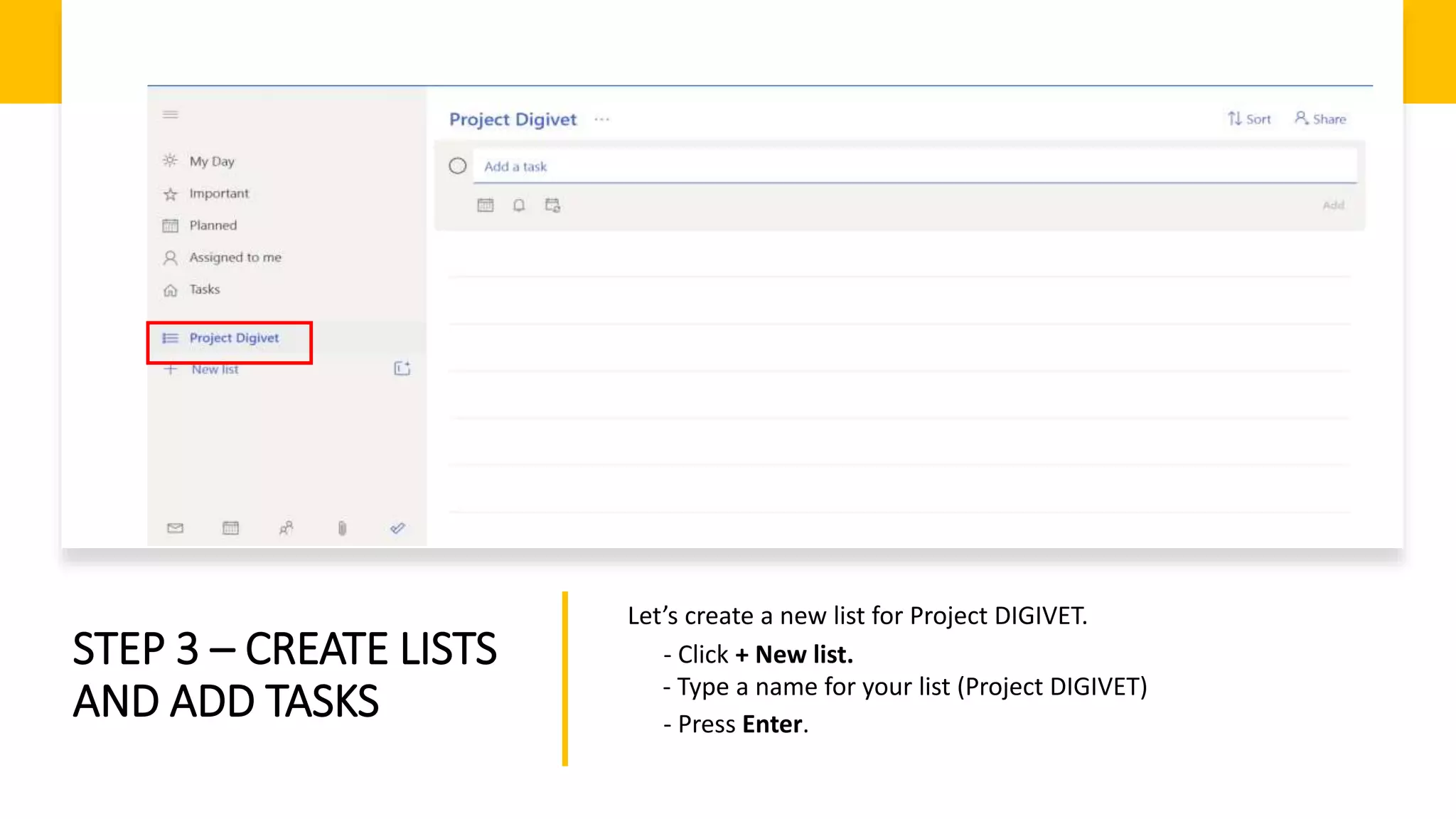The width and height of the screenshot is (1456, 819).
Task: Focus the Add a task input field
Action: point(915,166)
